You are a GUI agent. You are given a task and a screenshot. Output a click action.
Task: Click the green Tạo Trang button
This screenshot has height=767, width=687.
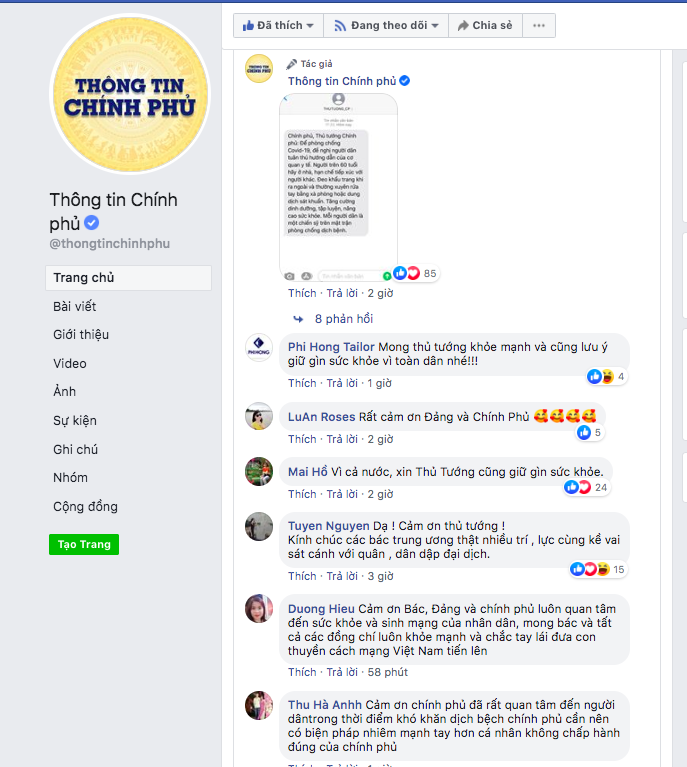tap(84, 544)
